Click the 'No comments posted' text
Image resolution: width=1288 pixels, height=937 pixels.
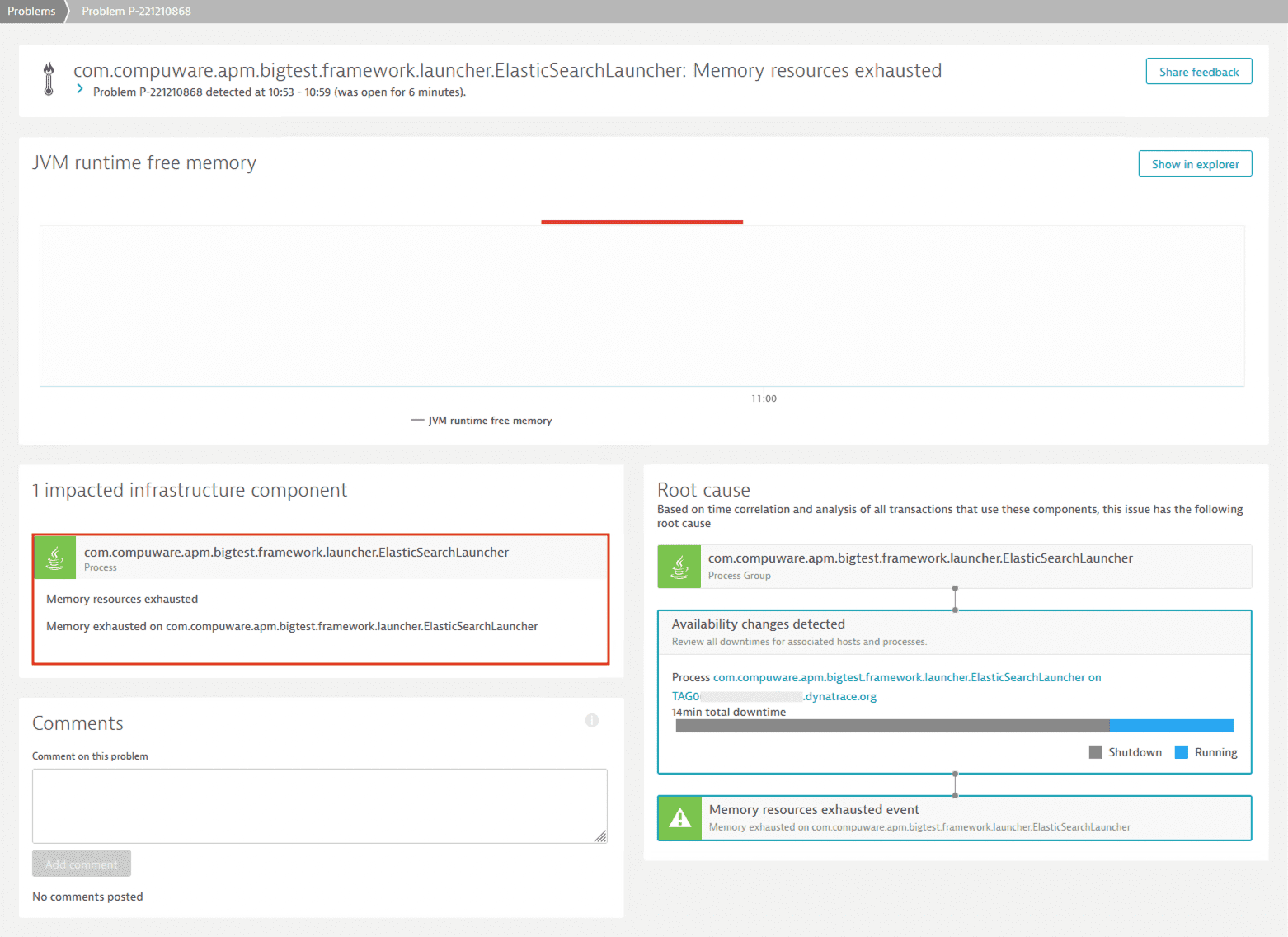(87, 897)
